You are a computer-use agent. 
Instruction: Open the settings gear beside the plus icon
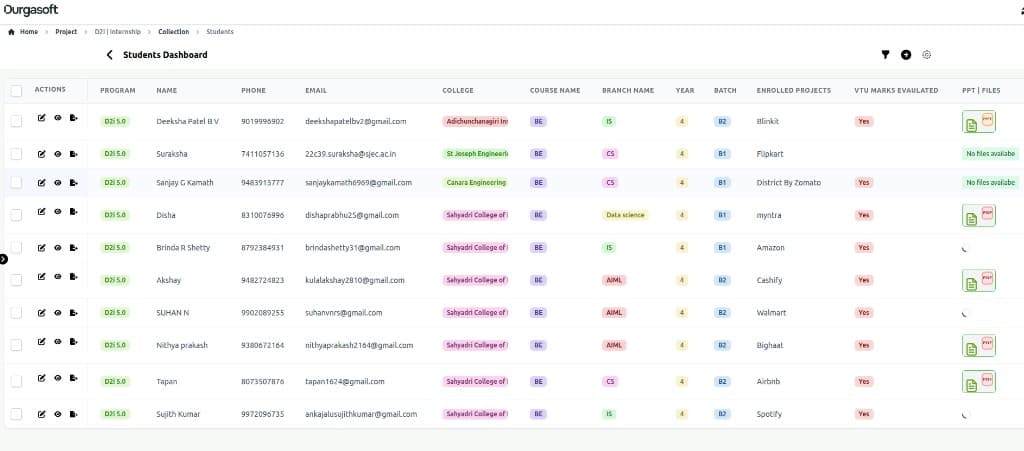[x=926, y=55]
